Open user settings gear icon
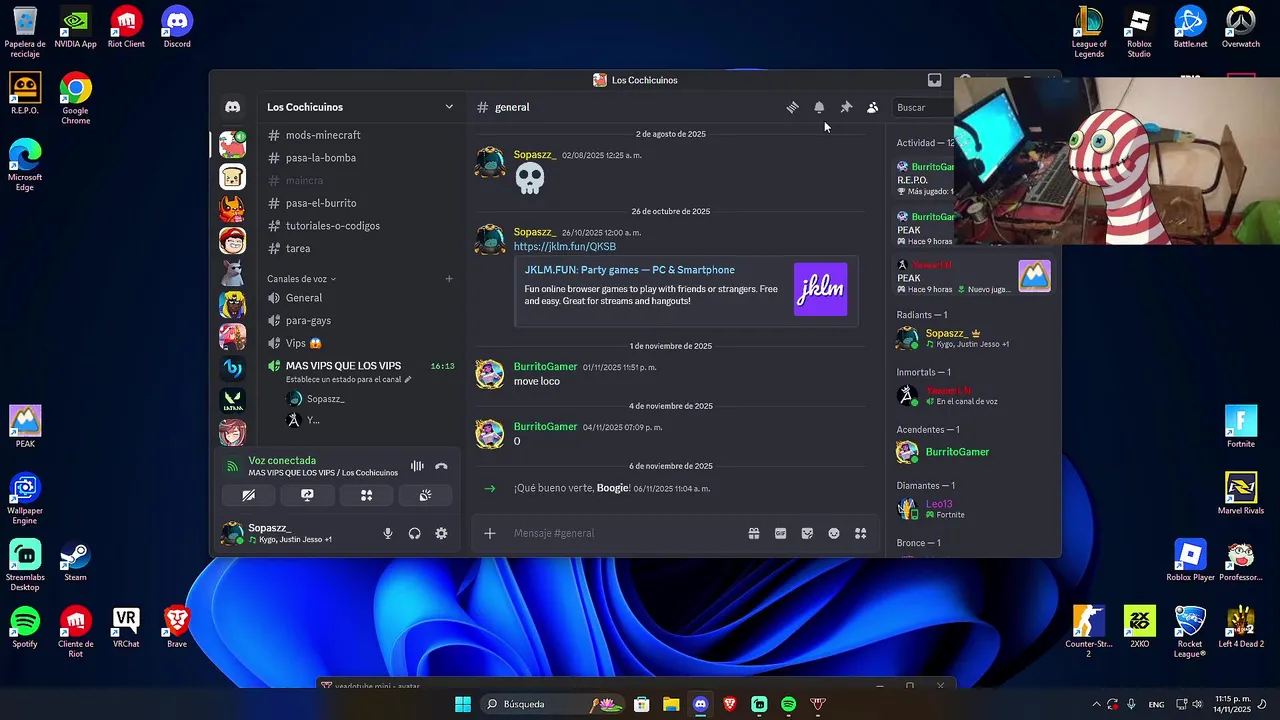Screen dimensions: 1280x720 [441, 533]
